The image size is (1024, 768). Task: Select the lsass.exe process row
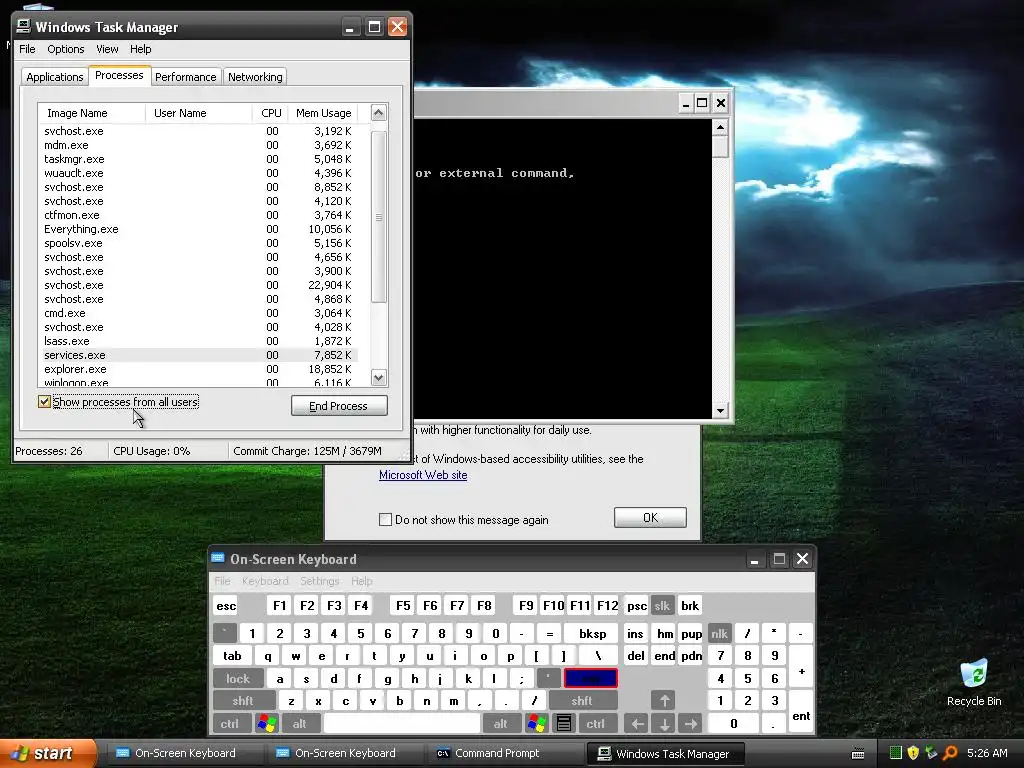point(199,341)
